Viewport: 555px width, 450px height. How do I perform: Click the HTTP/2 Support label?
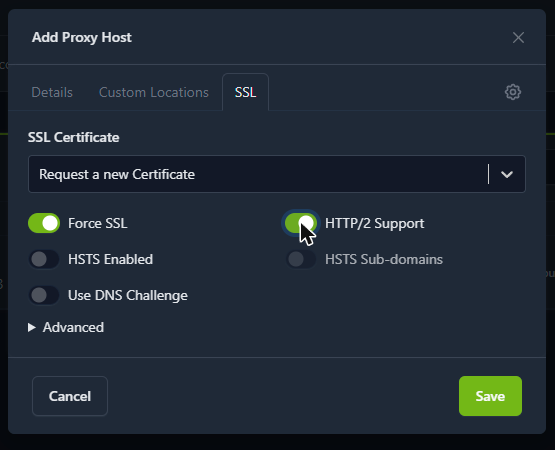[x=374, y=223]
